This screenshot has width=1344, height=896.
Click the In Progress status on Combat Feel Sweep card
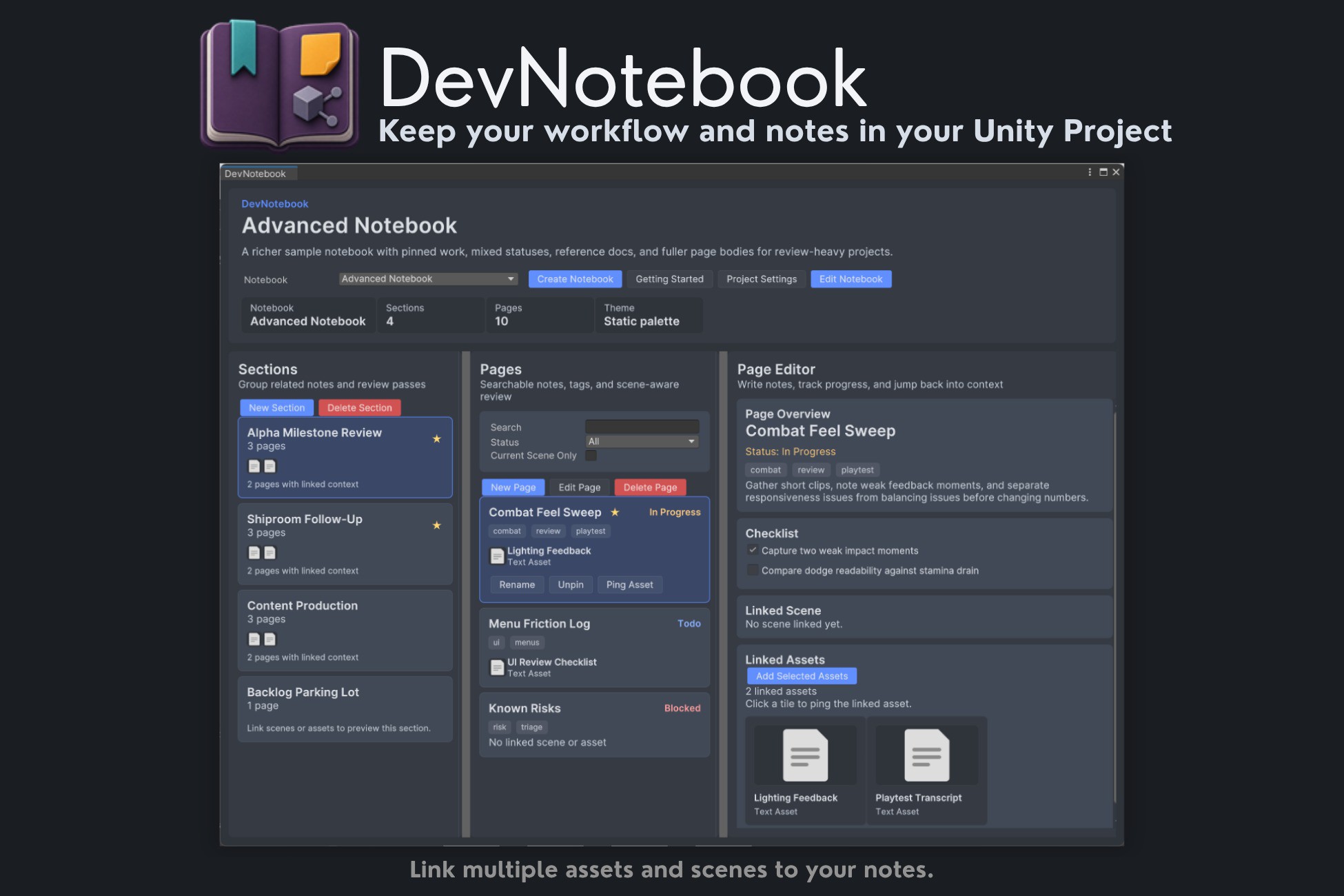click(x=675, y=512)
